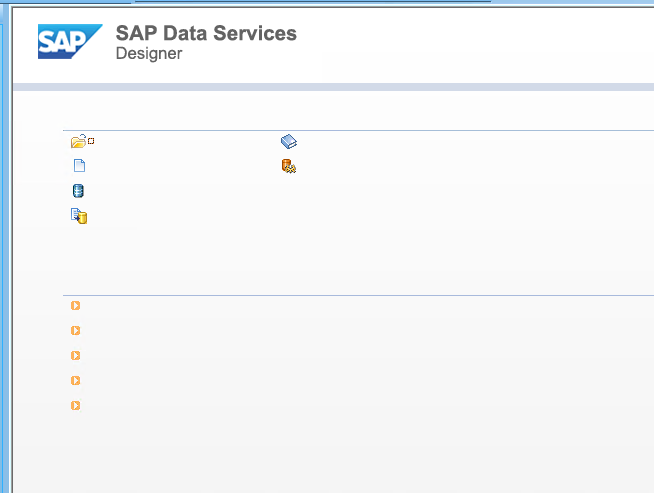Image resolution: width=654 pixels, height=493 pixels.
Task: Open the first orange arrow recent item
Action: click(x=75, y=306)
